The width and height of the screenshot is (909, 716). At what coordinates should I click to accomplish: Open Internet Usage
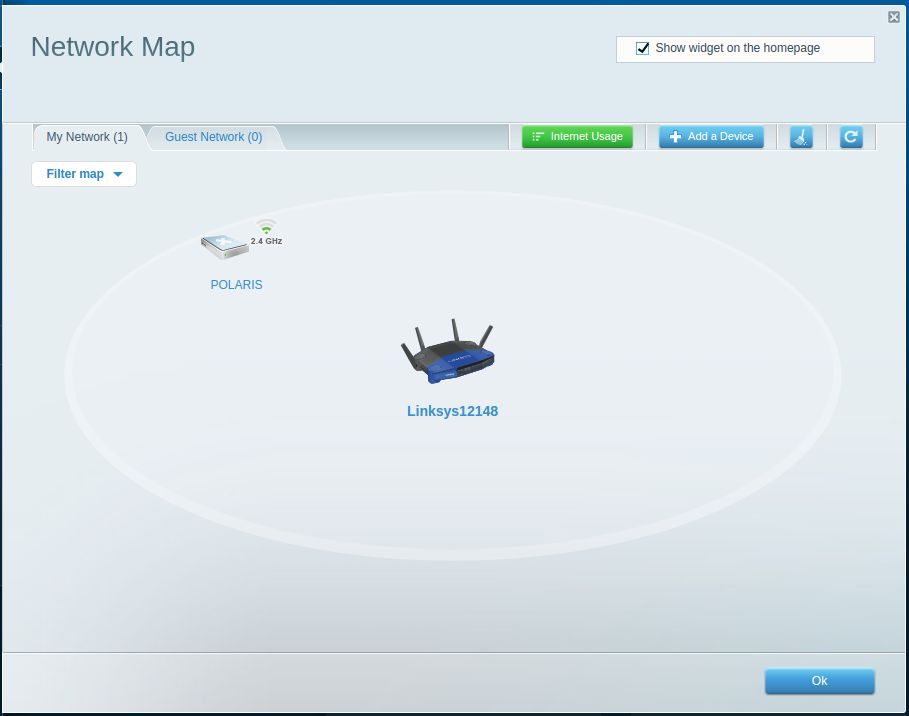[x=577, y=137]
